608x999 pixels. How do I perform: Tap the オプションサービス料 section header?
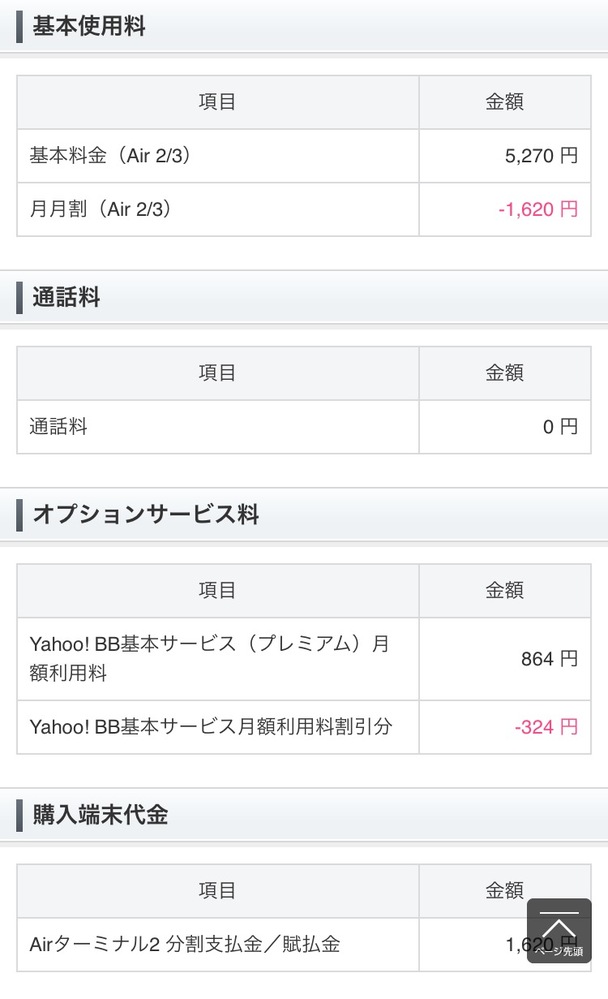pos(146,515)
